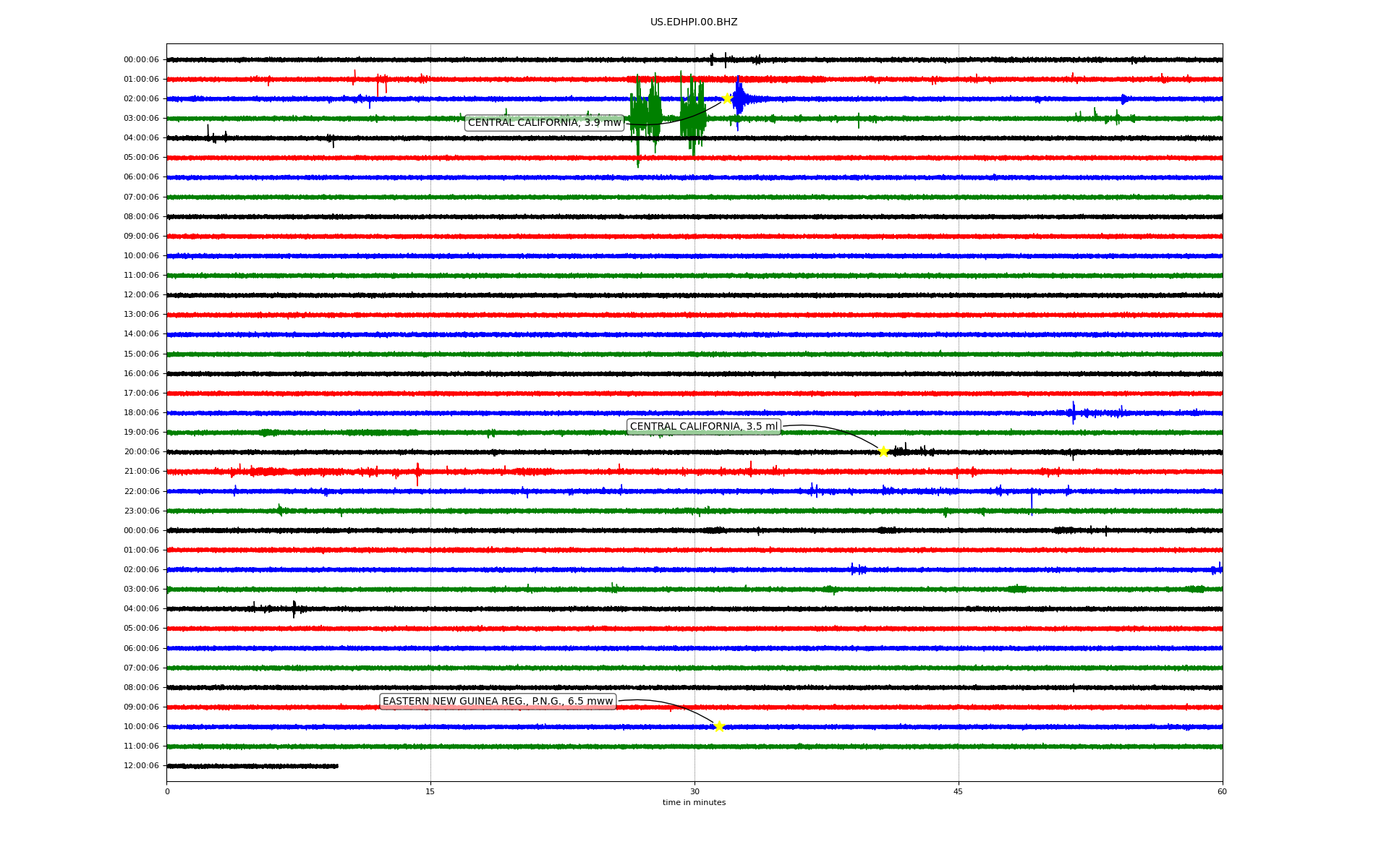Click the 10:00:06 label near bottom
Image resolution: width=1389 pixels, height=868 pixels.
(141, 727)
